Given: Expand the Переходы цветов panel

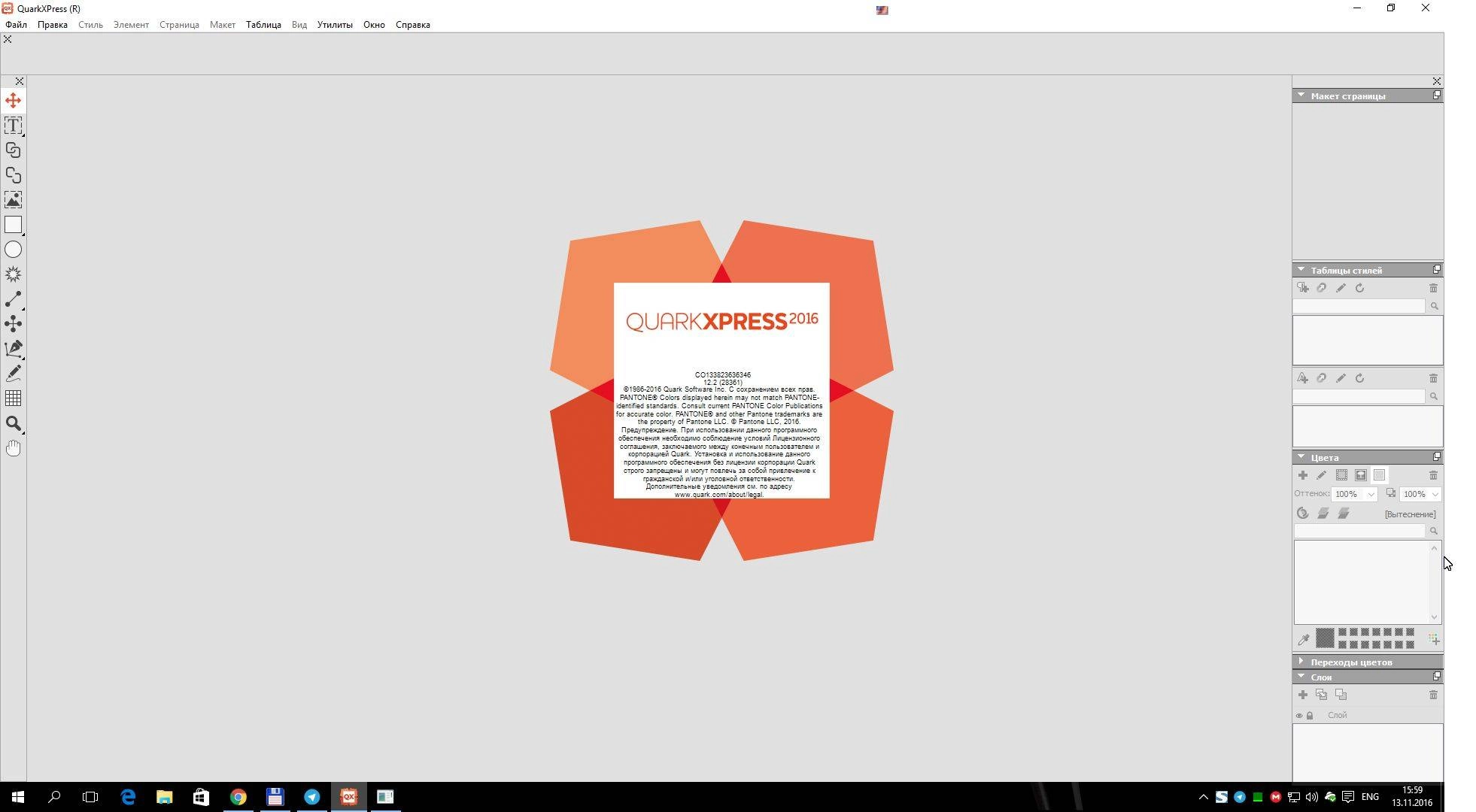Looking at the screenshot, I should [x=1301, y=662].
